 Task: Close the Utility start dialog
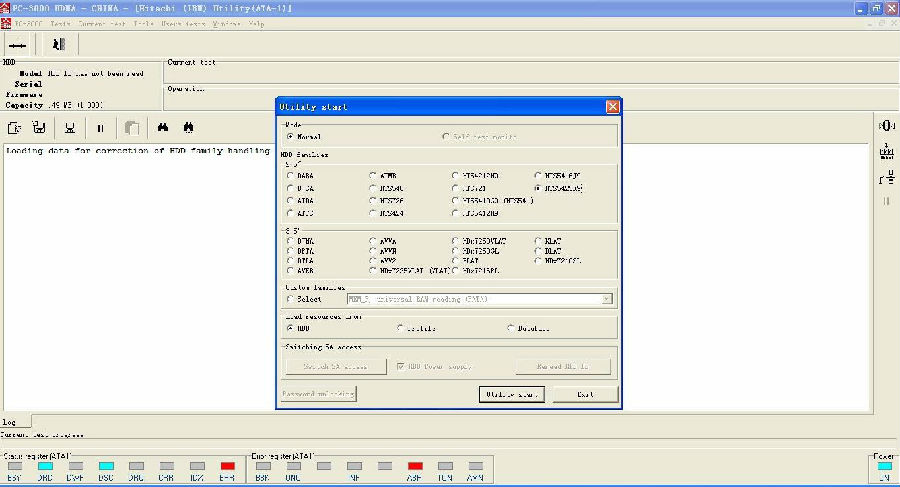pos(612,107)
